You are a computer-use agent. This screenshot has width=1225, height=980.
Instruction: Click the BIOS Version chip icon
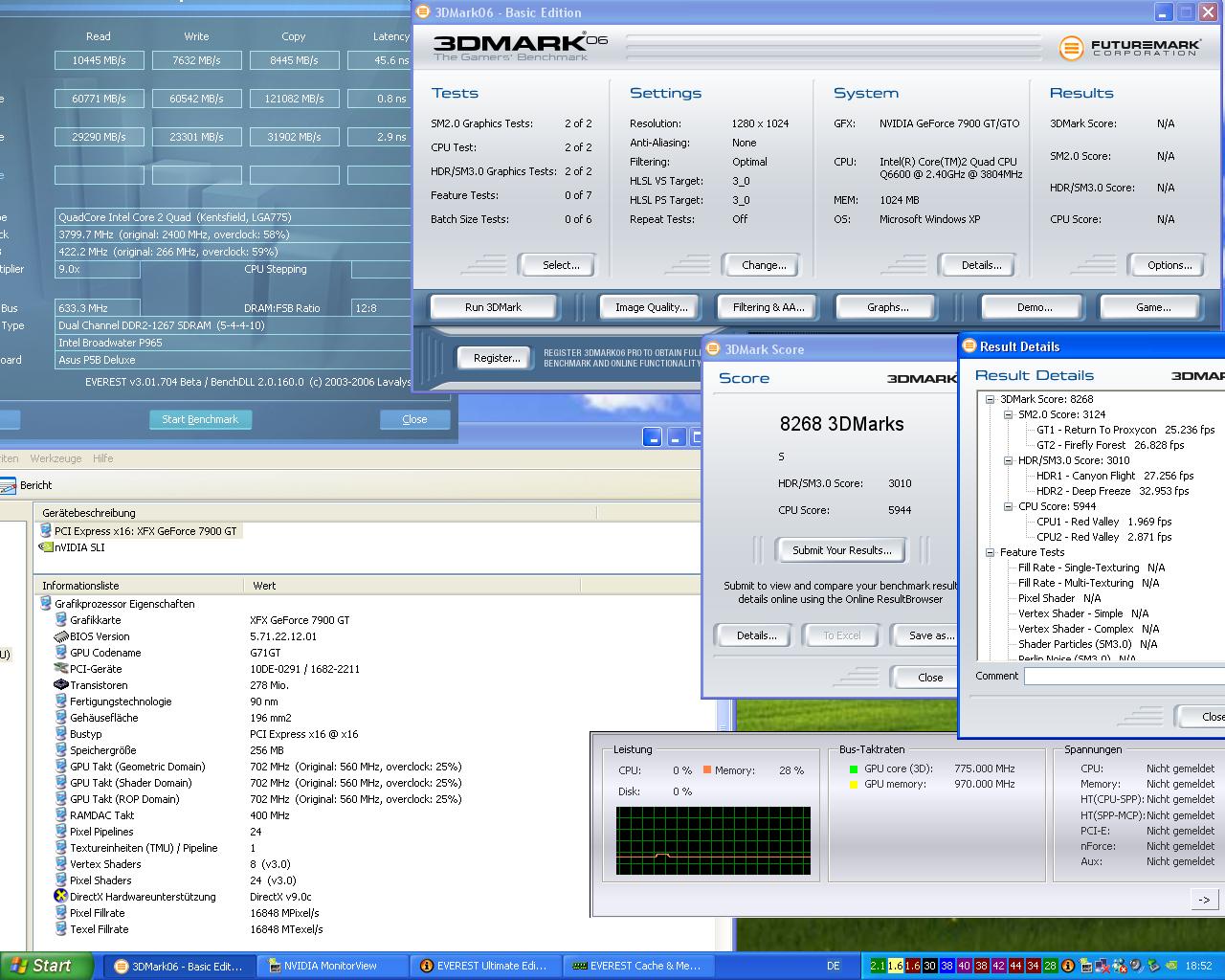61,636
